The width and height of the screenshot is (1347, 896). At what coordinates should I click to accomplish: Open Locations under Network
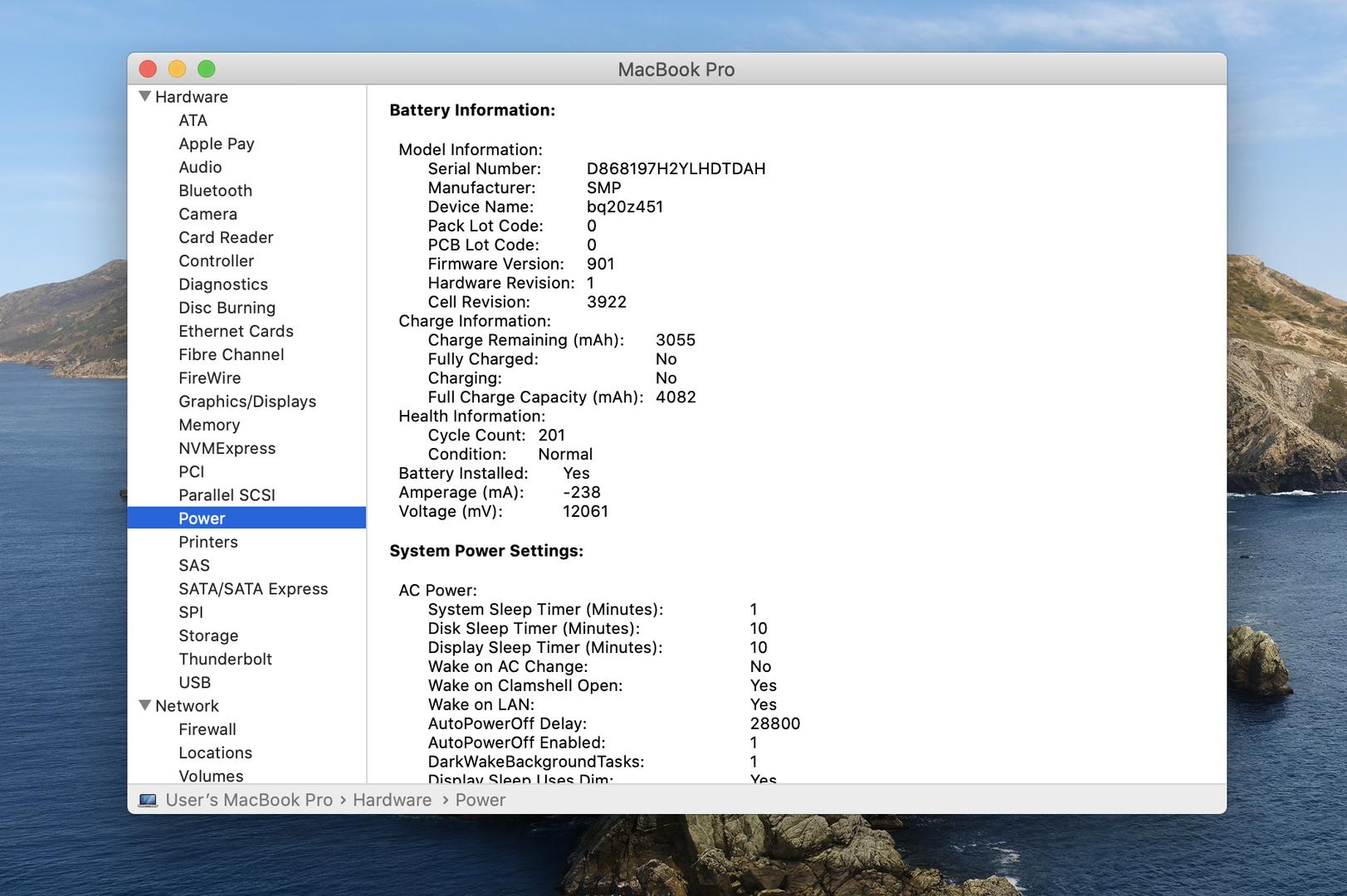click(x=215, y=752)
